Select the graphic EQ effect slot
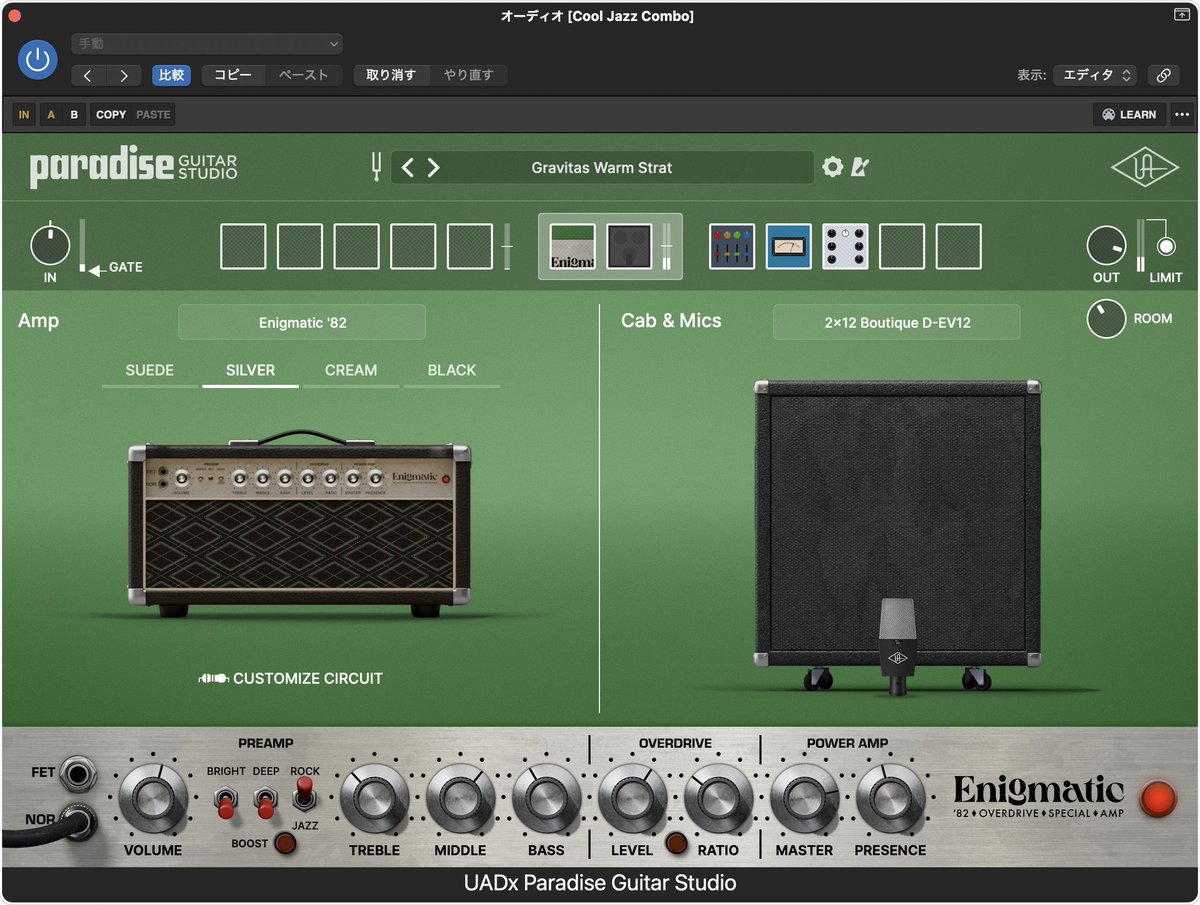Image resolution: width=1200 pixels, height=905 pixels. click(732, 246)
